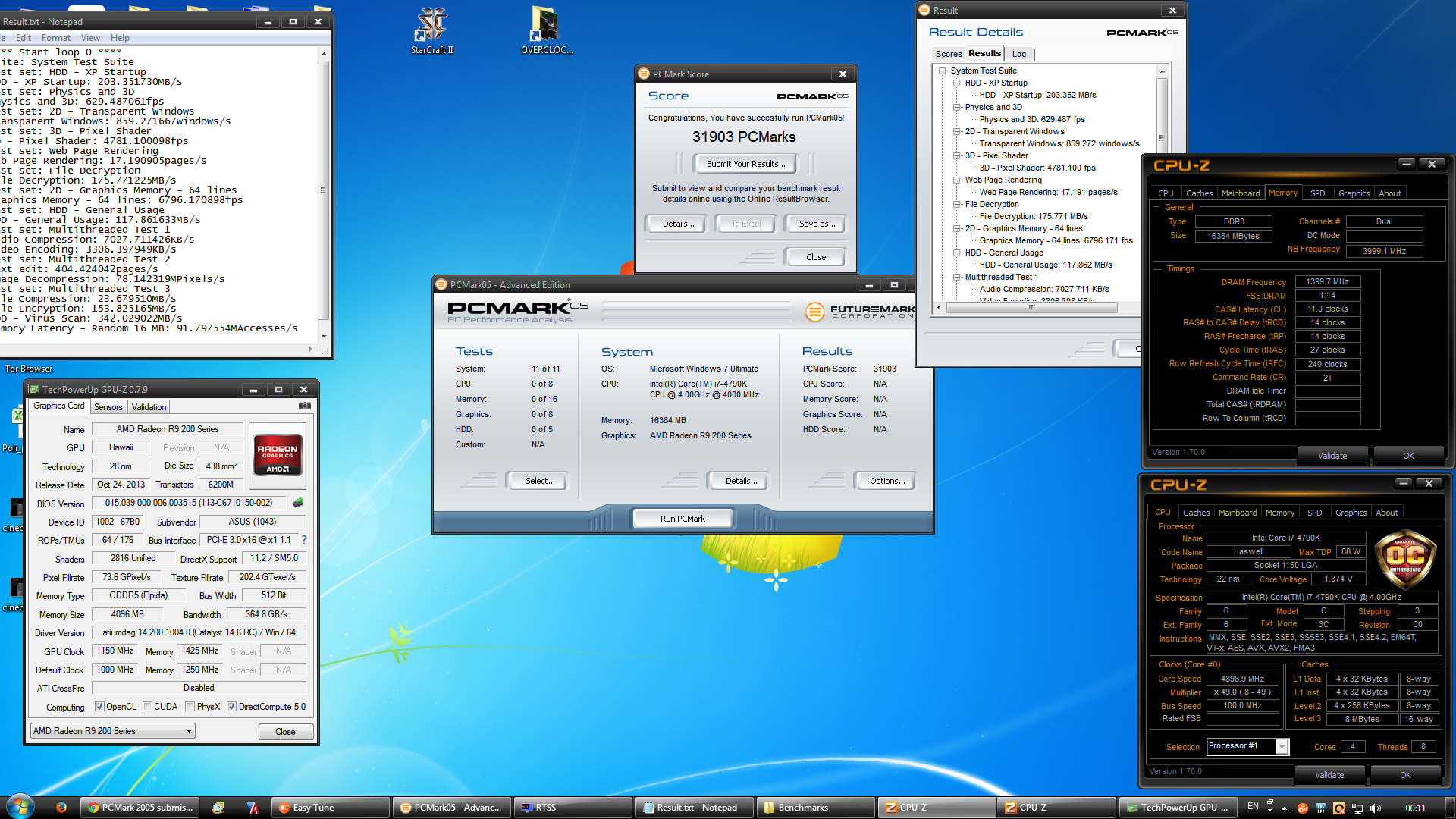This screenshot has height=819, width=1456.
Task: Switch to Result.txt Notepad taskbar item
Action: (694, 808)
